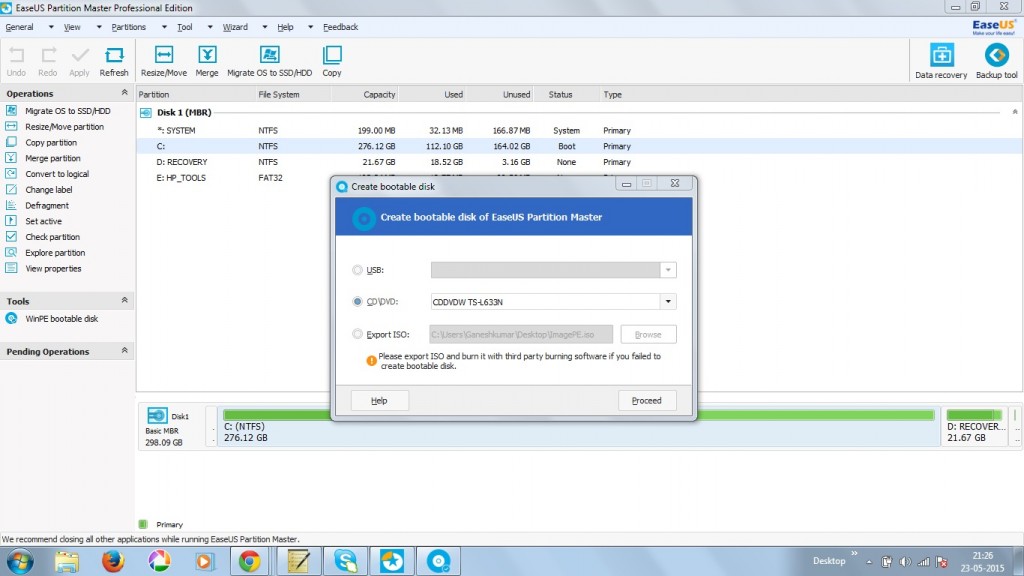This screenshot has height=576, width=1024.
Task: Select the *: SYSTEM partition row
Action: coord(579,131)
